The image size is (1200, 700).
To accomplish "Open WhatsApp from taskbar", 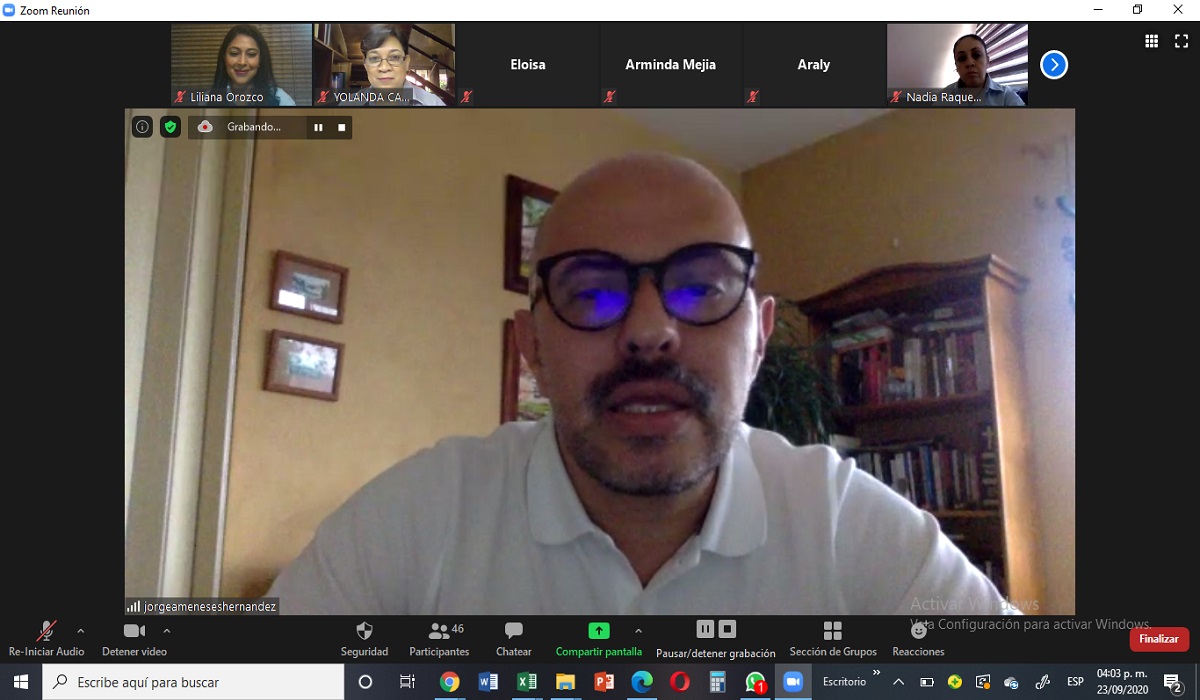I will click(x=756, y=682).
